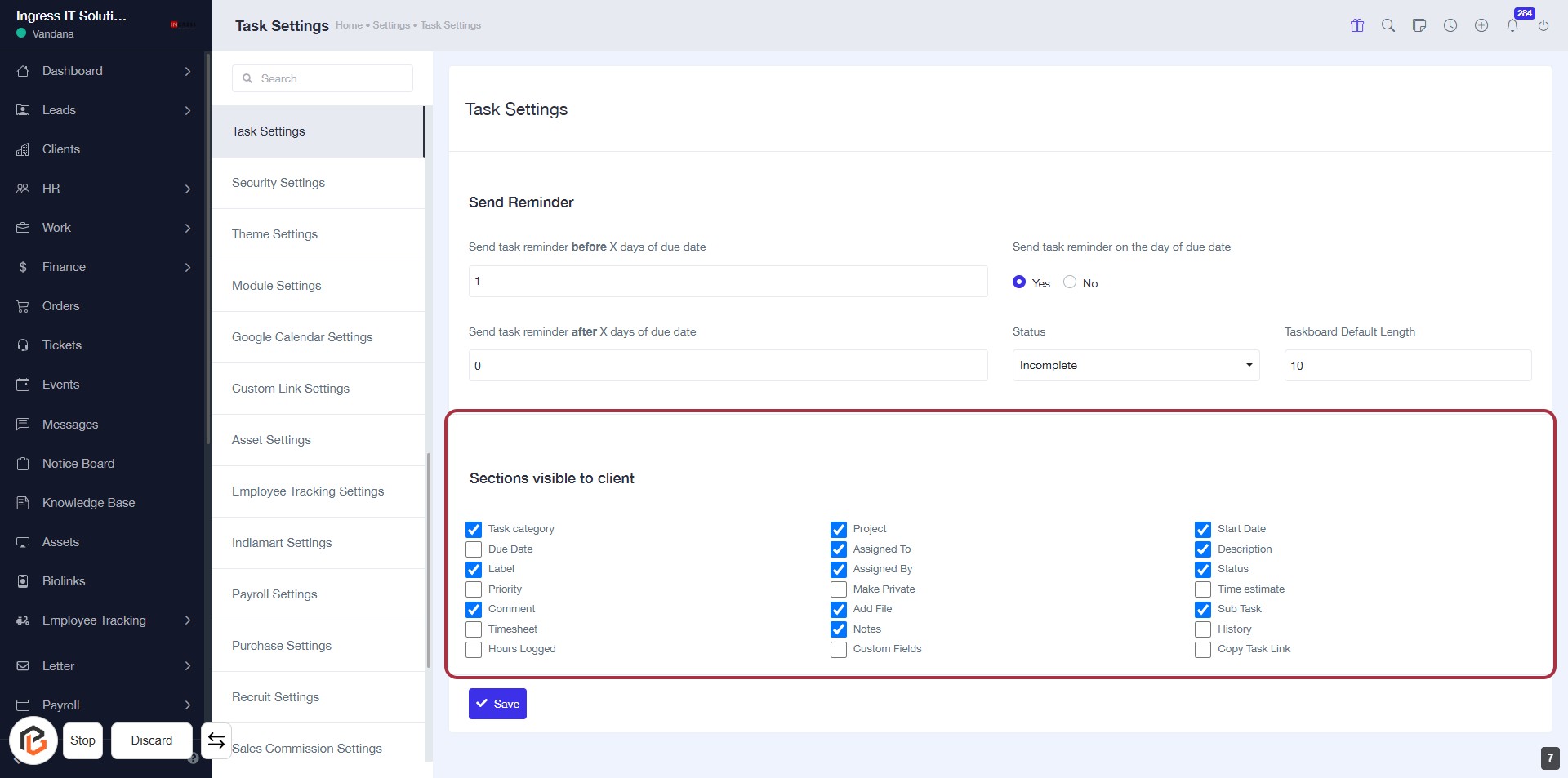Click the clock timer icon in header

[x=1450, y=25]
